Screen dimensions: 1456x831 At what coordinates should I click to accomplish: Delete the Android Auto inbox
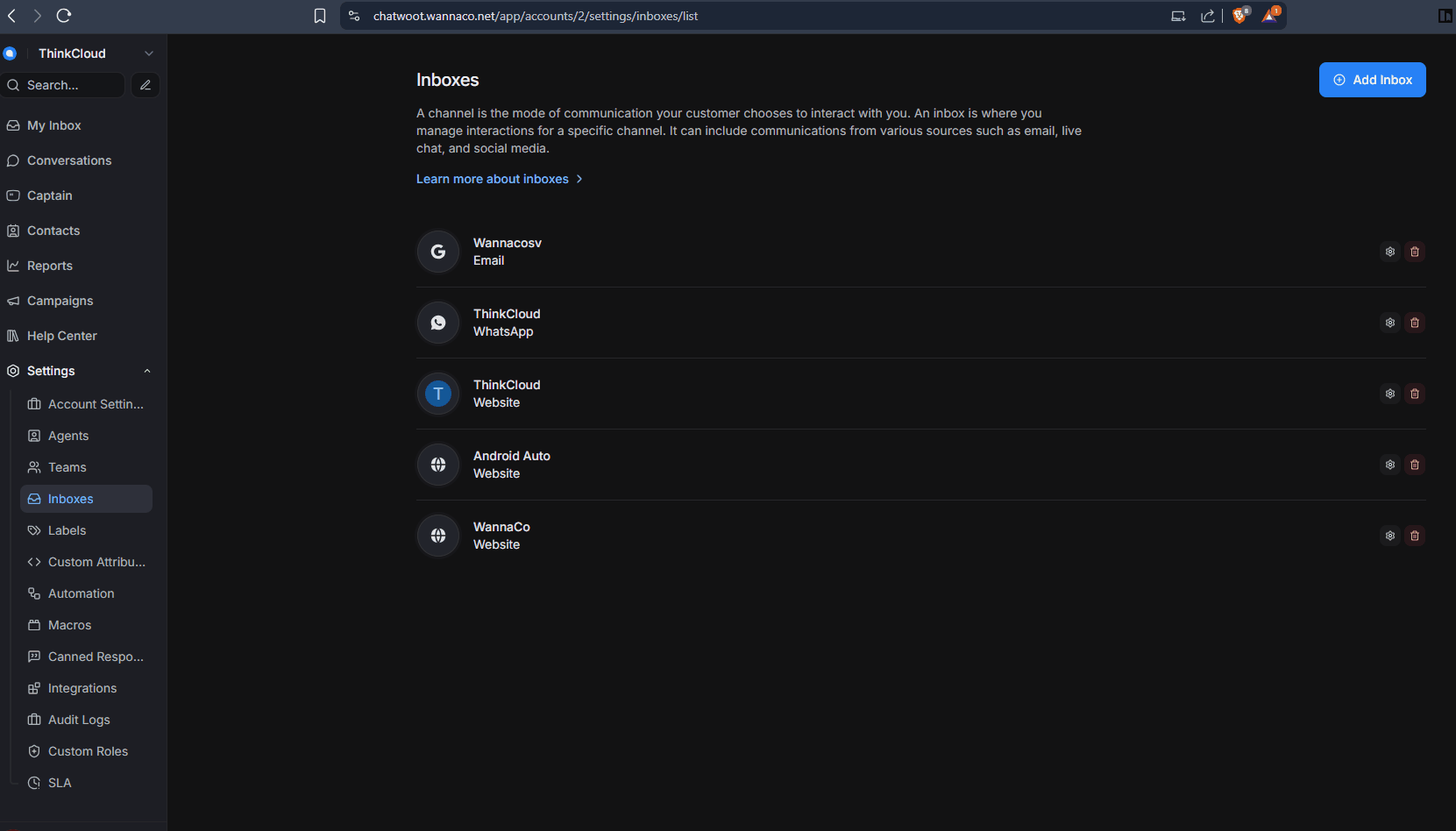[1415, 465]
